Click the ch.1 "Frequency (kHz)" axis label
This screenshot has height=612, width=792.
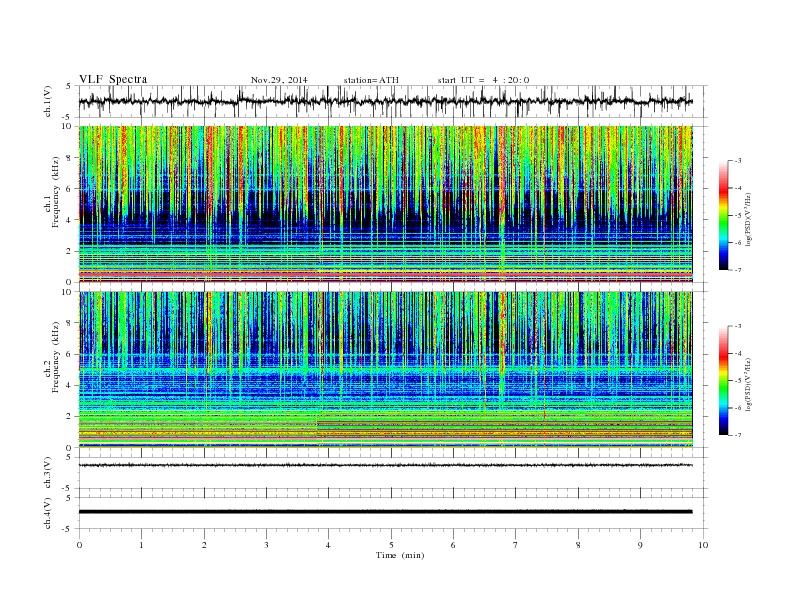point(56,192)
